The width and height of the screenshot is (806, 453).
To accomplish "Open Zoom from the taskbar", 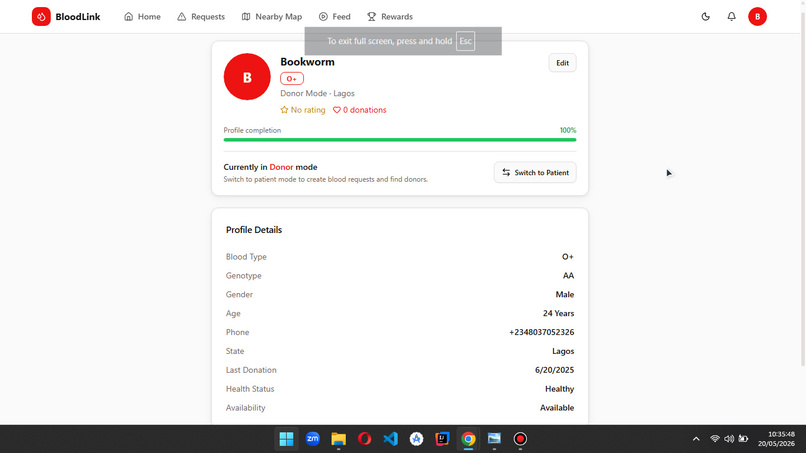I will (313, 439).
